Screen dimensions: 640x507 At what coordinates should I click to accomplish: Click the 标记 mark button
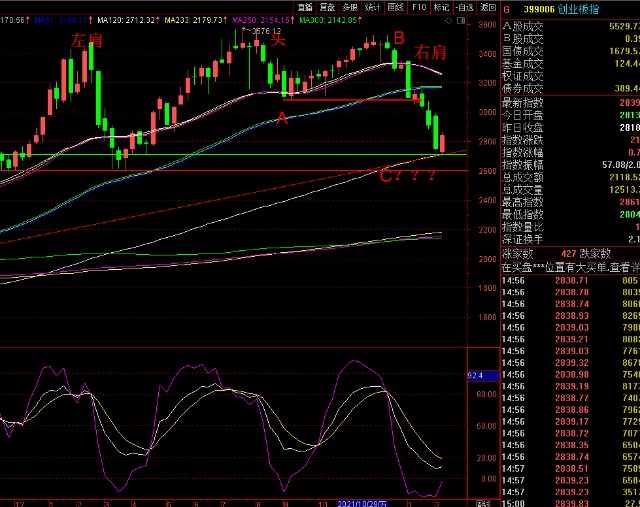click(x=441, y=7)
